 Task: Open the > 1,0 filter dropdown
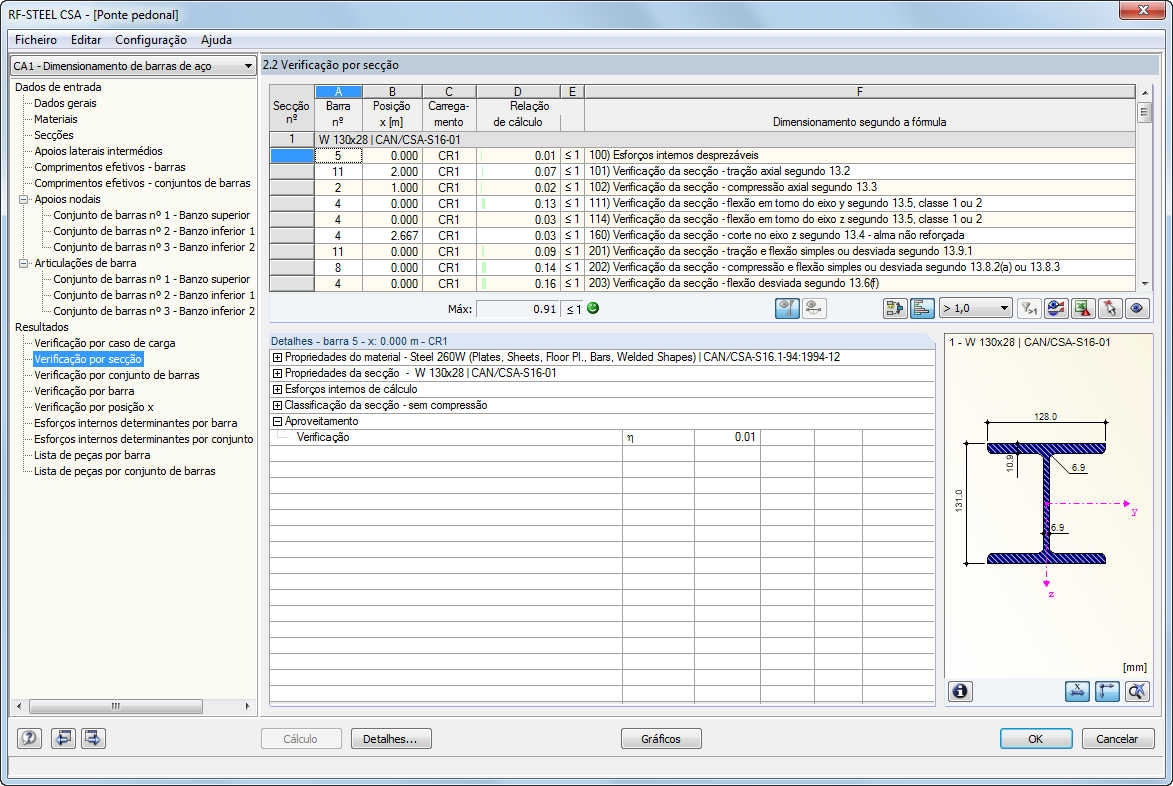coord(976,308)
